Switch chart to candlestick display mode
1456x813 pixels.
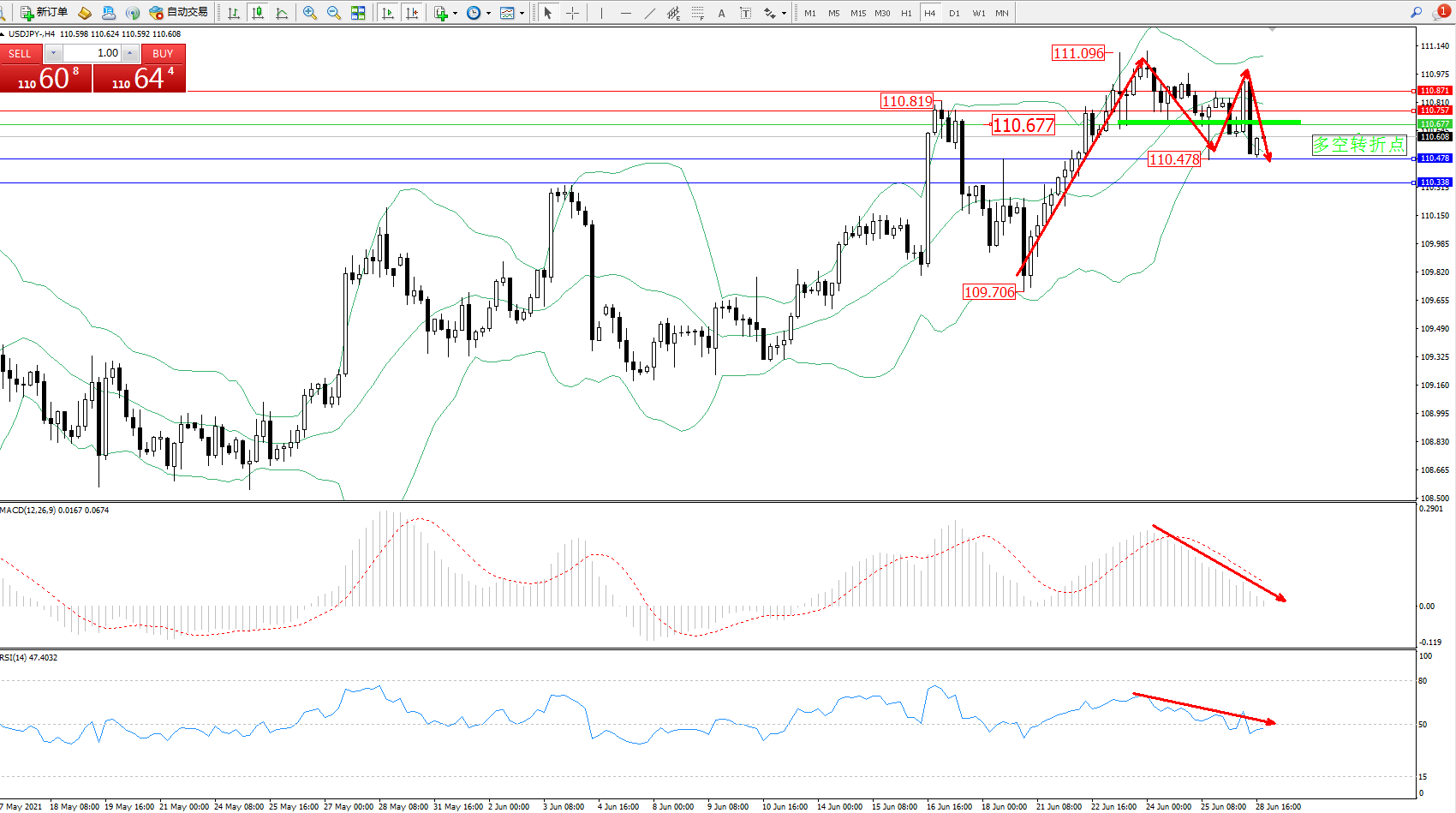[x=258, y=13]
